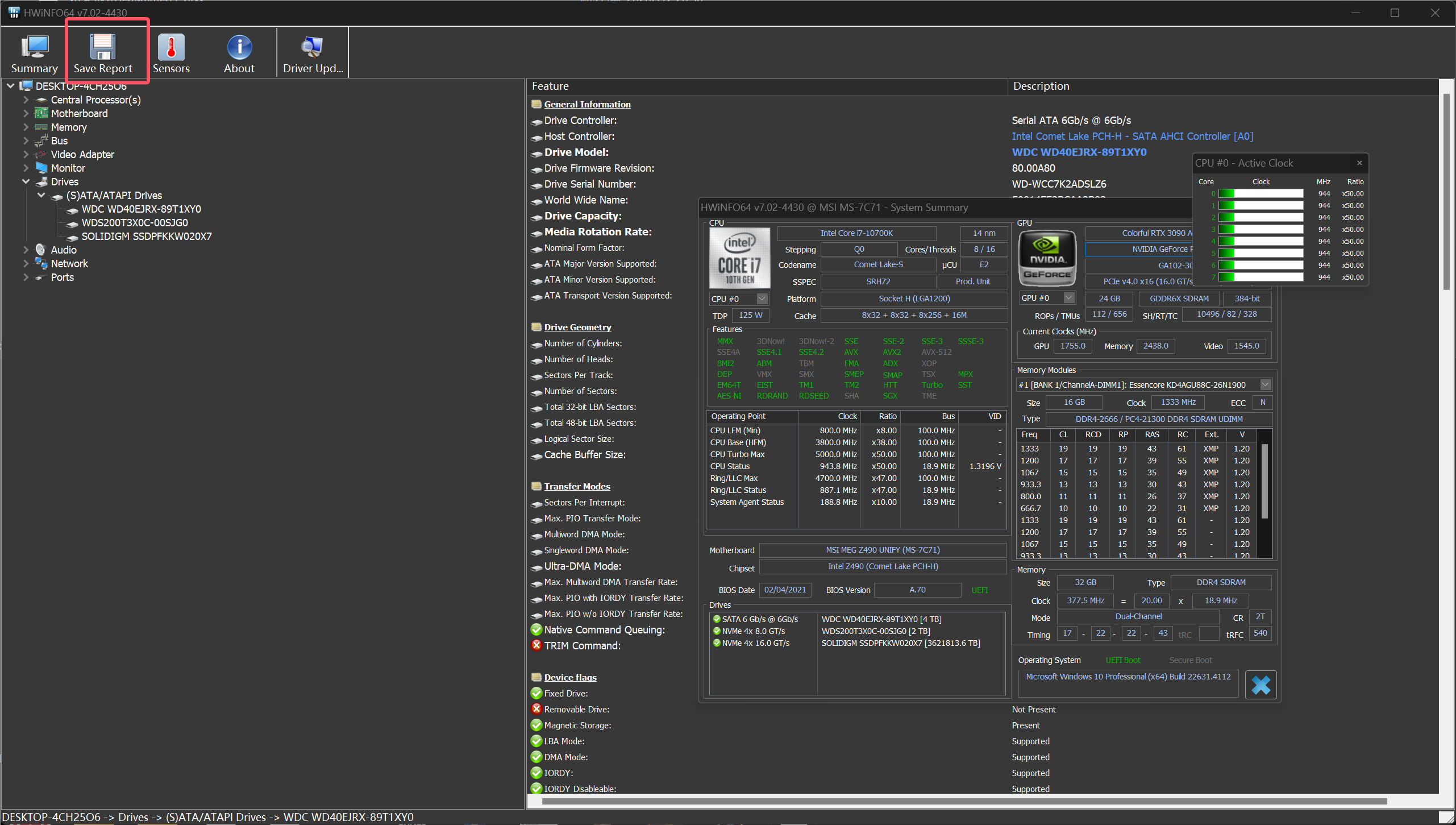Click the vertical scrollbar of feature pane
The image size is (1456, 825).
(x=1447, y=193)
